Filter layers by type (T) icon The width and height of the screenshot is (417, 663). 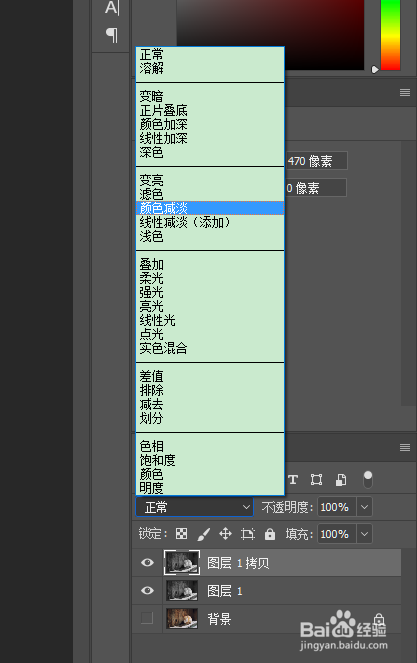coord(293,479)
